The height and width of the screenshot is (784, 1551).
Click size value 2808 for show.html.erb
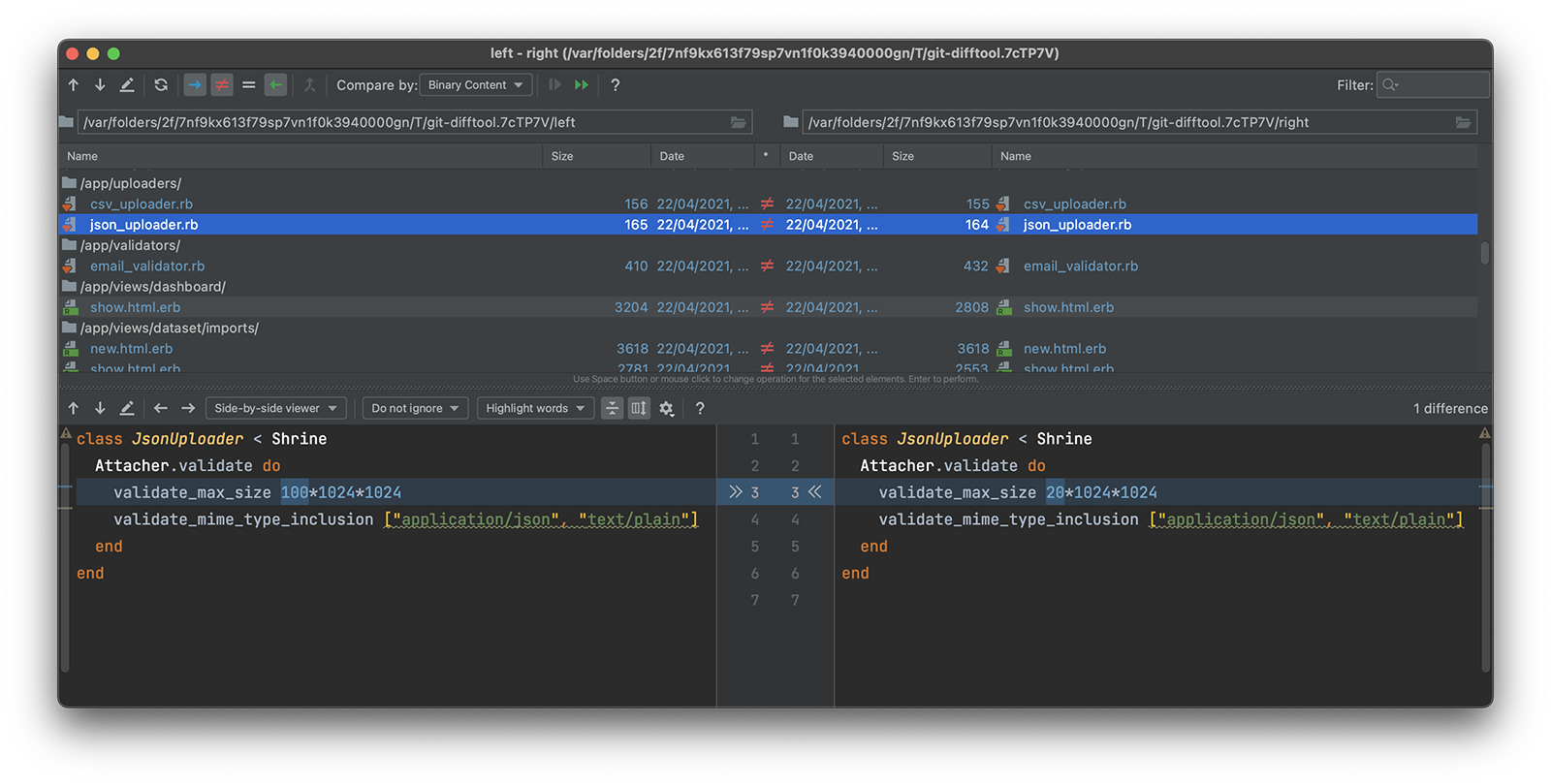pyautogui.click(x=971, y=307)
